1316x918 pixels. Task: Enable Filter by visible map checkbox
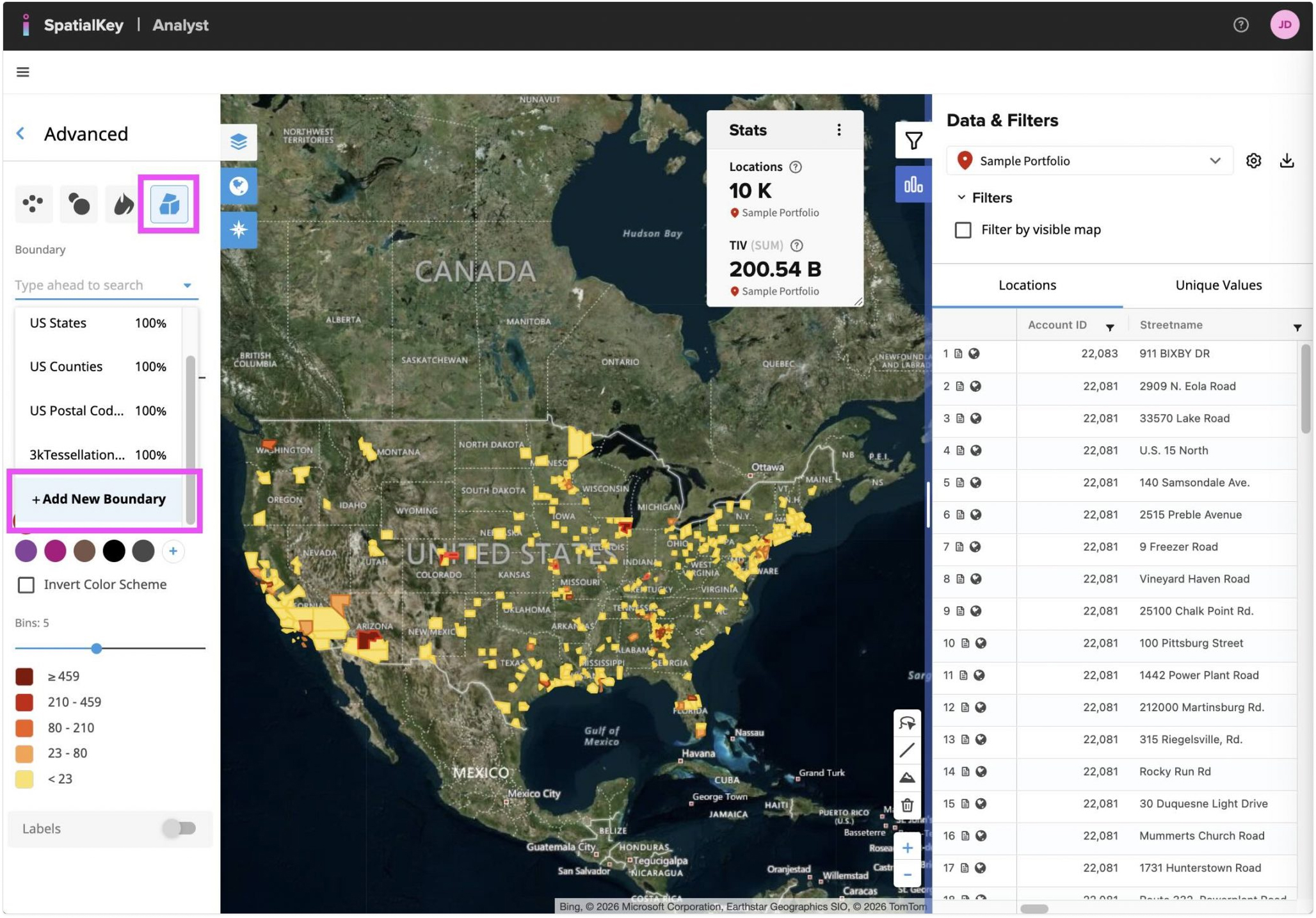[963, 230]
